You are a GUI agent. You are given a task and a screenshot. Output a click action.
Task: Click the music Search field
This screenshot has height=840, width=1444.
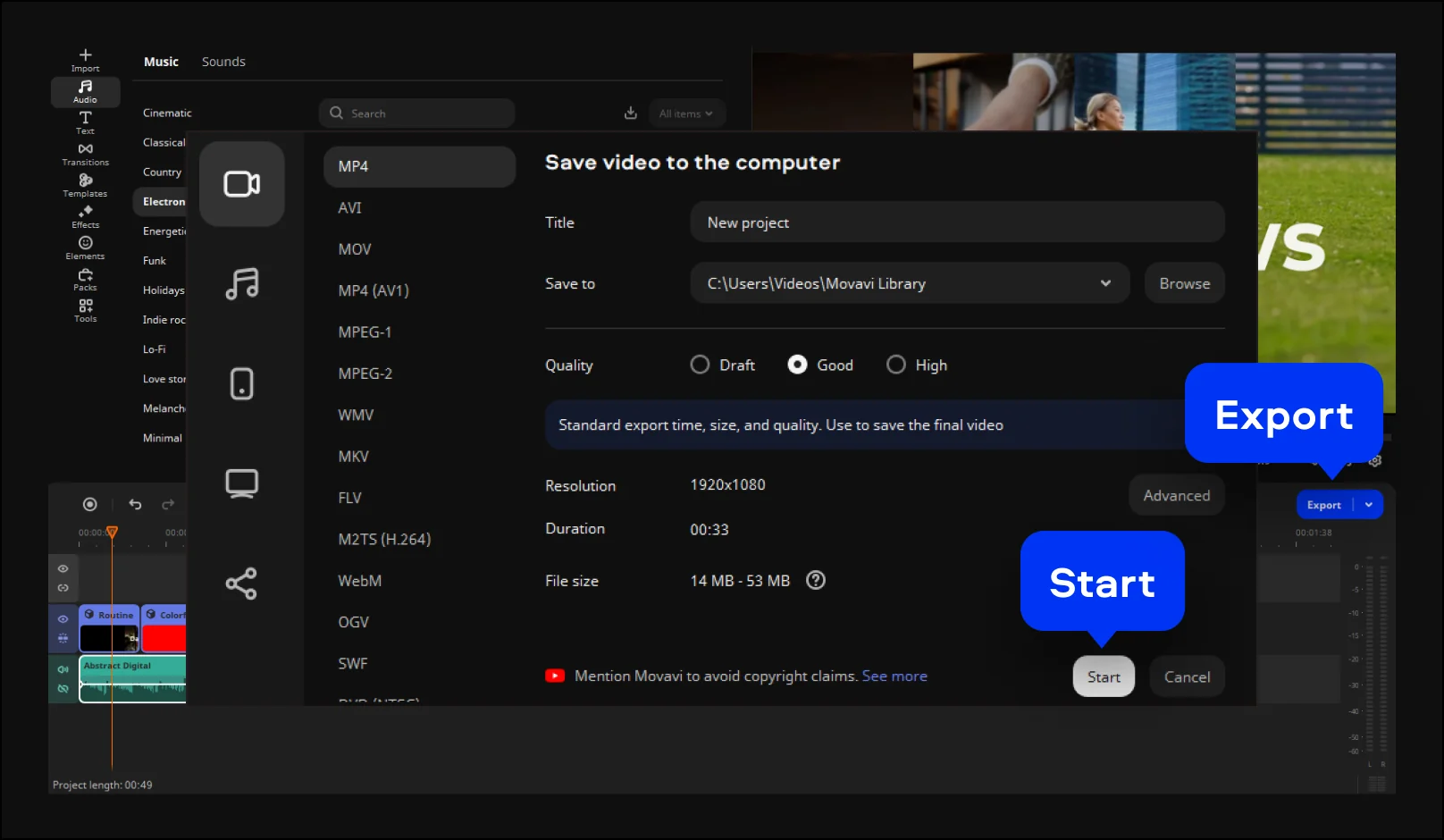[416, 113]
